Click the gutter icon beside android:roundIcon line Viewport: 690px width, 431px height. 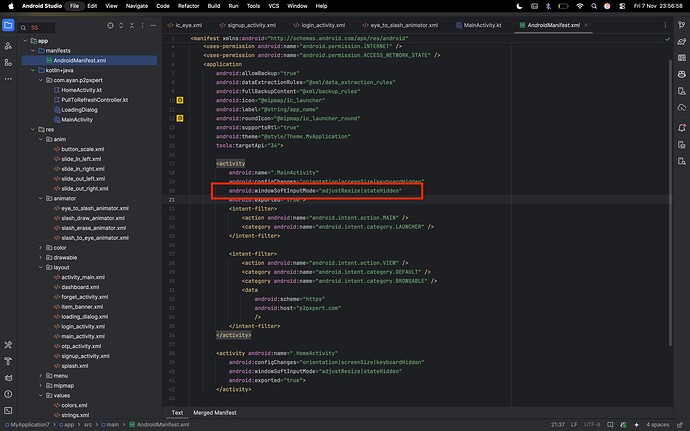[x=180, y=118]
